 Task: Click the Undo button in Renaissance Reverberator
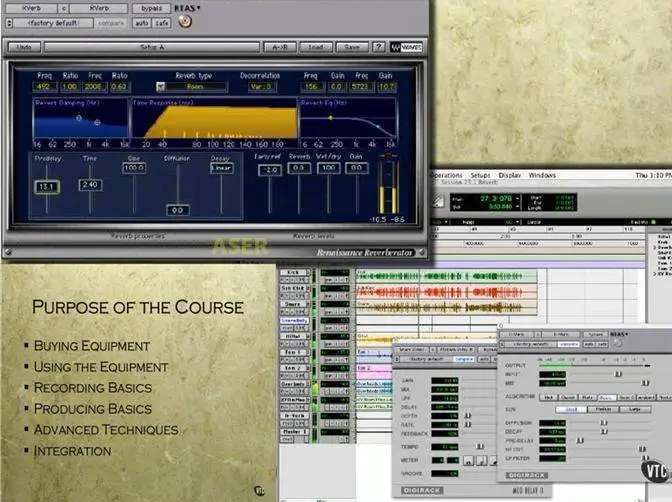point(24,47)
